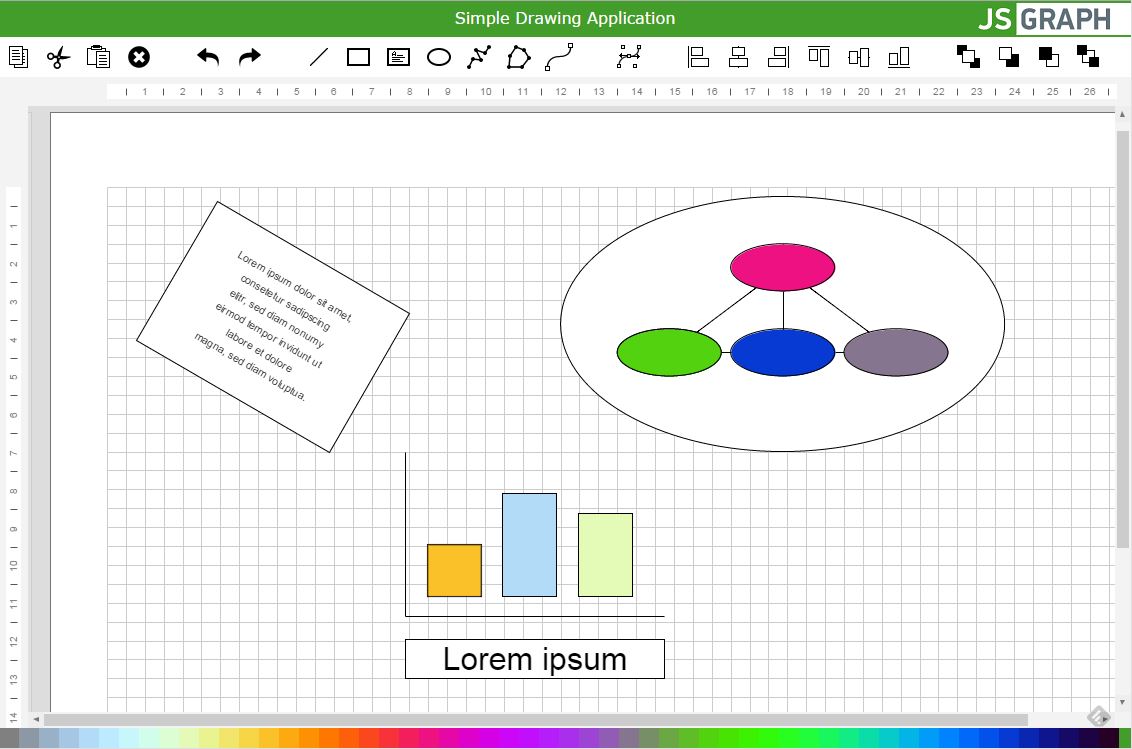Pick the orange swatch in color palette
This screenshot has height=749, width=1132.
coord(308,739)
